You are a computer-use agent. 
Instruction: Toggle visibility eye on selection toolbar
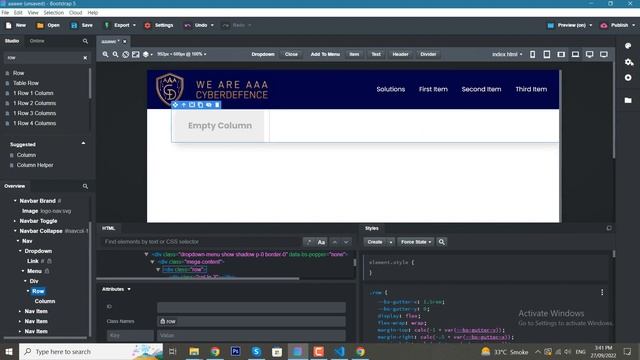(x=209, y=105)
